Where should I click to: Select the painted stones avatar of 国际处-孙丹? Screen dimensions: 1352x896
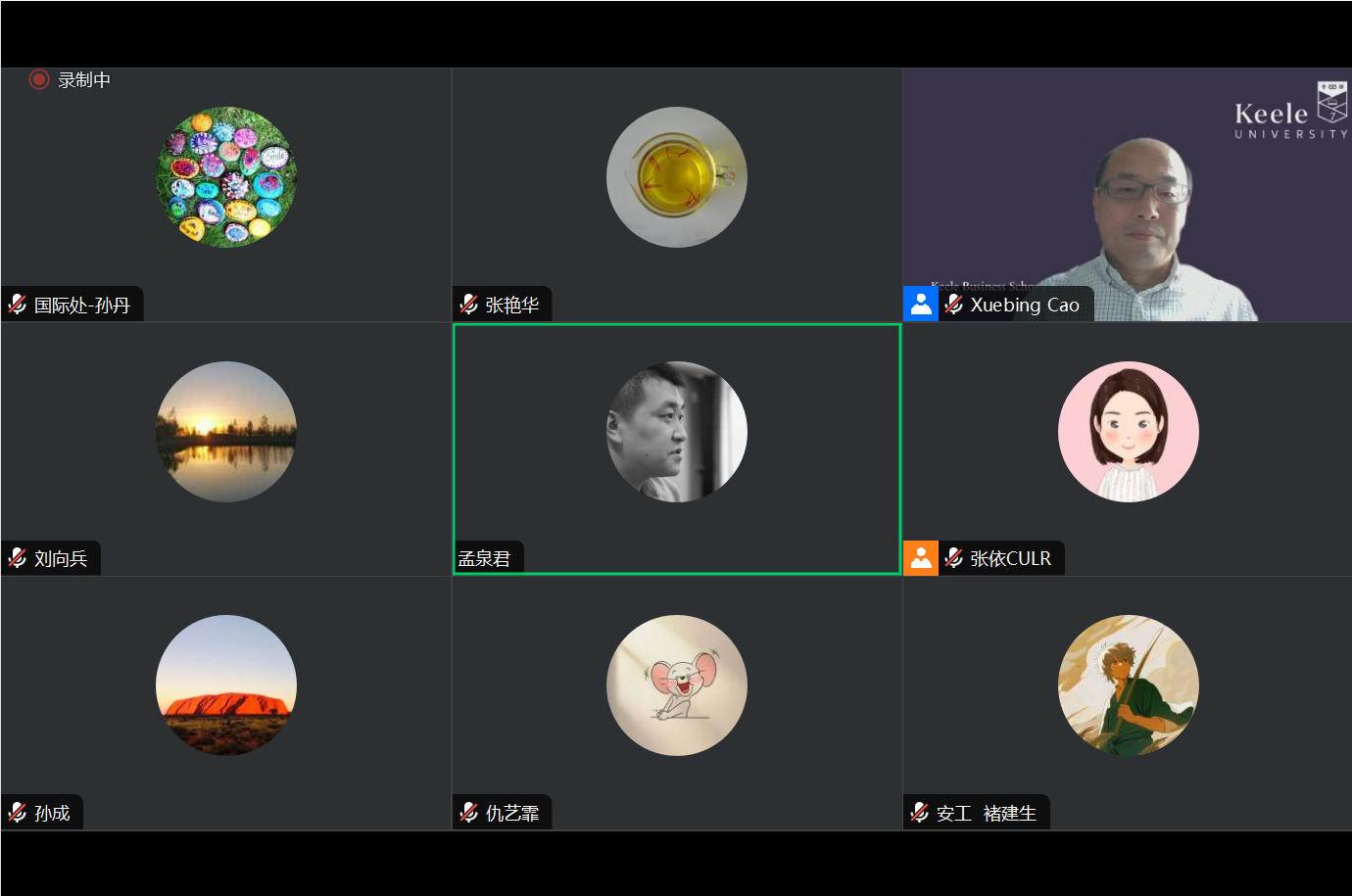[x=226, y=177]
